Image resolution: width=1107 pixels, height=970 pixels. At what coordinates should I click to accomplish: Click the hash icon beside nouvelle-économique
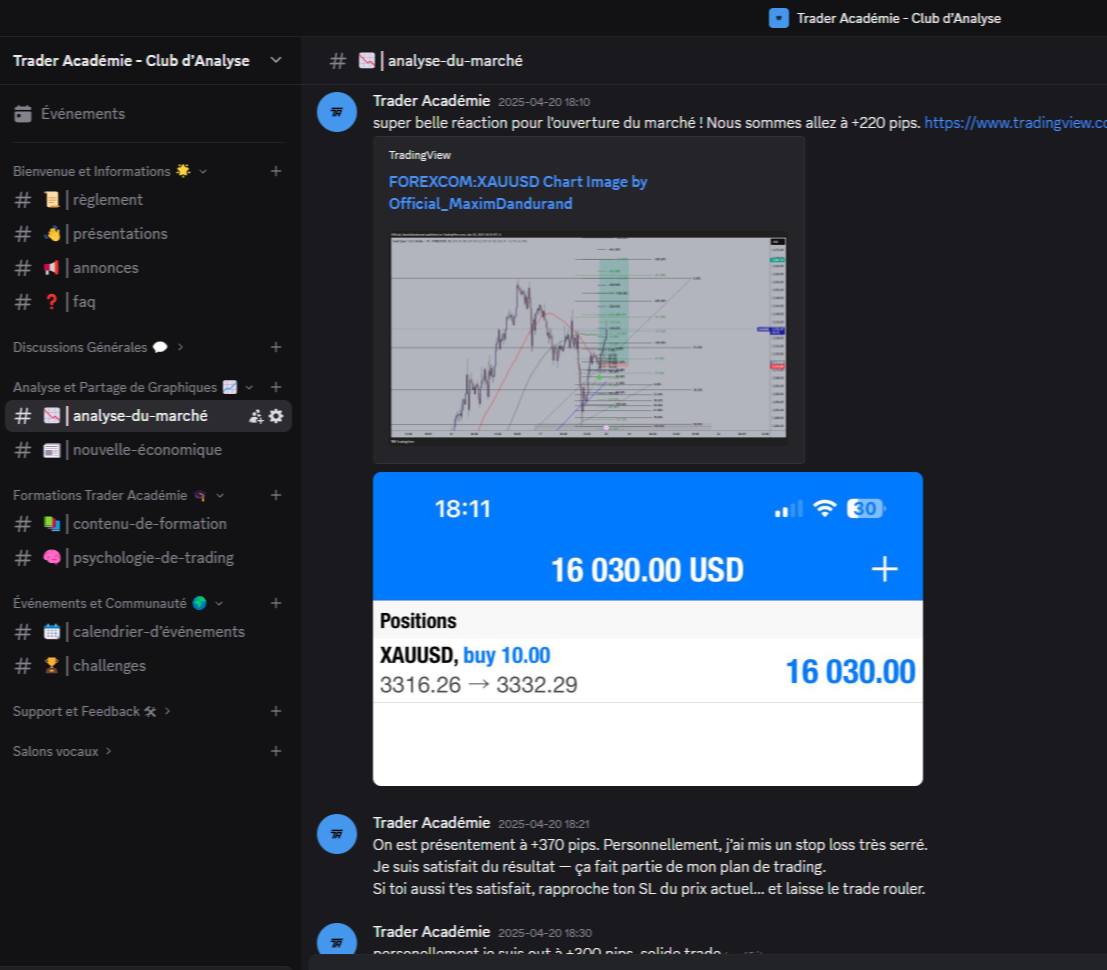coord(23,450)
